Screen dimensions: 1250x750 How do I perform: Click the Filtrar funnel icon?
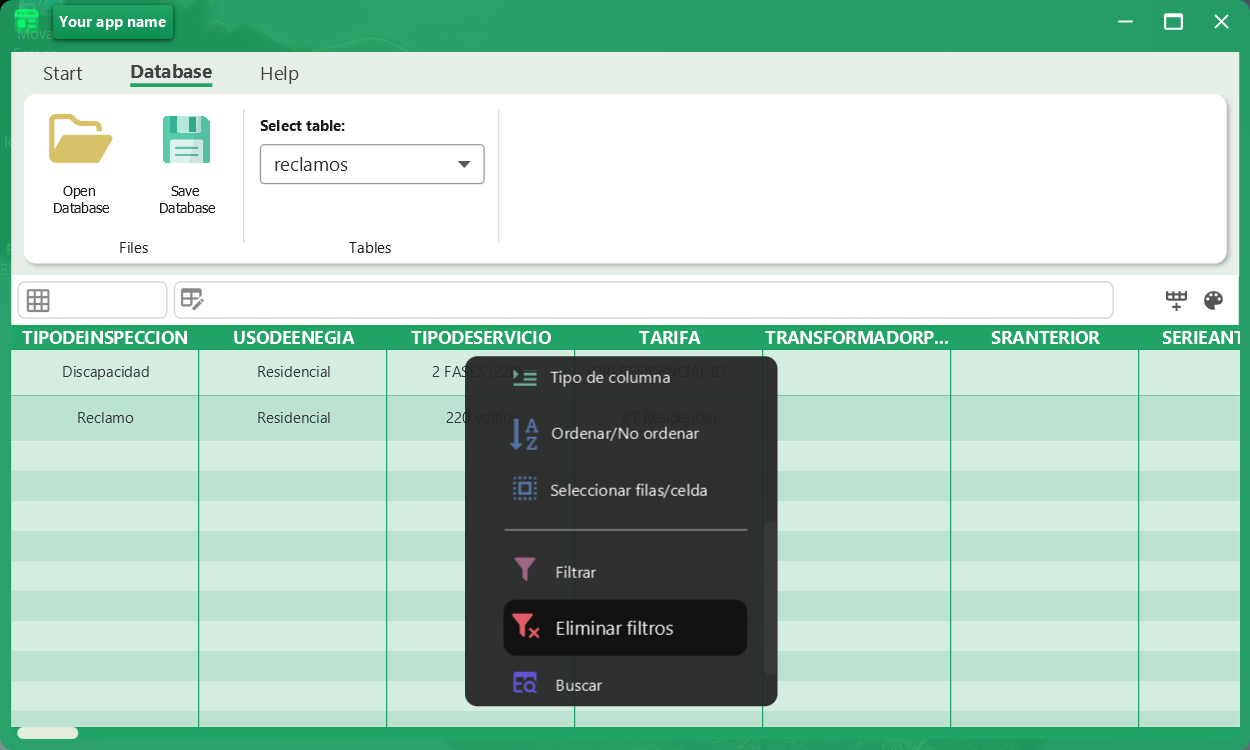[x=525, y=570]
